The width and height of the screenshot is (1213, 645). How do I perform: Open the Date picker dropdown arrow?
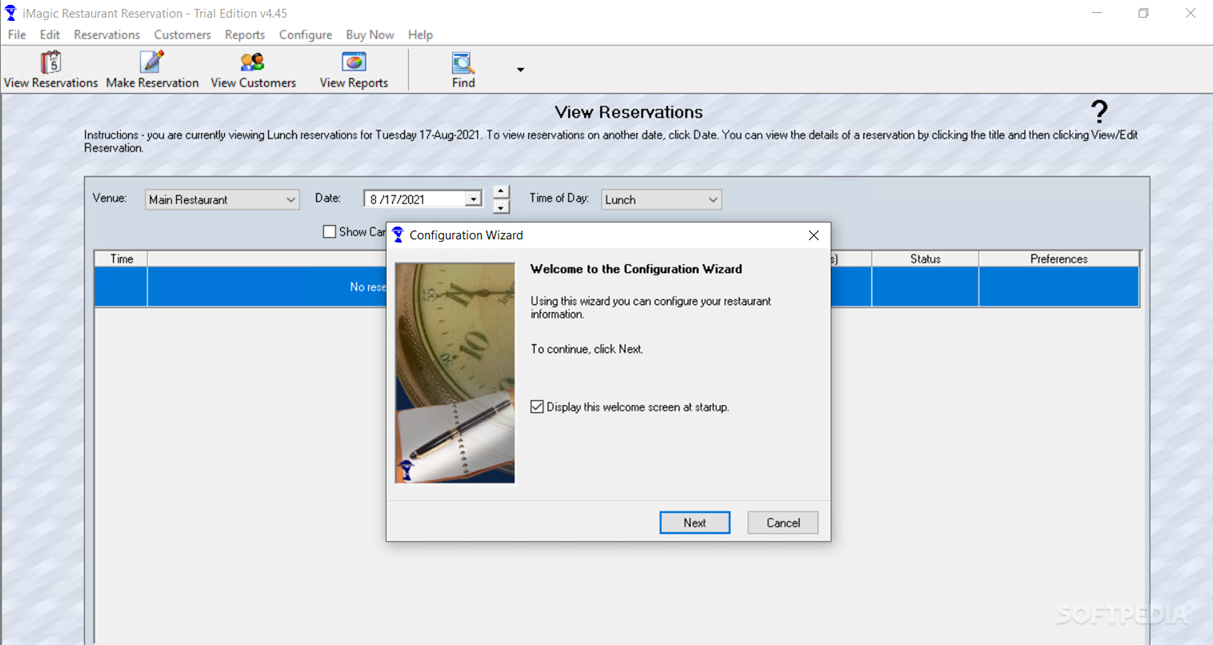[473, 200]
